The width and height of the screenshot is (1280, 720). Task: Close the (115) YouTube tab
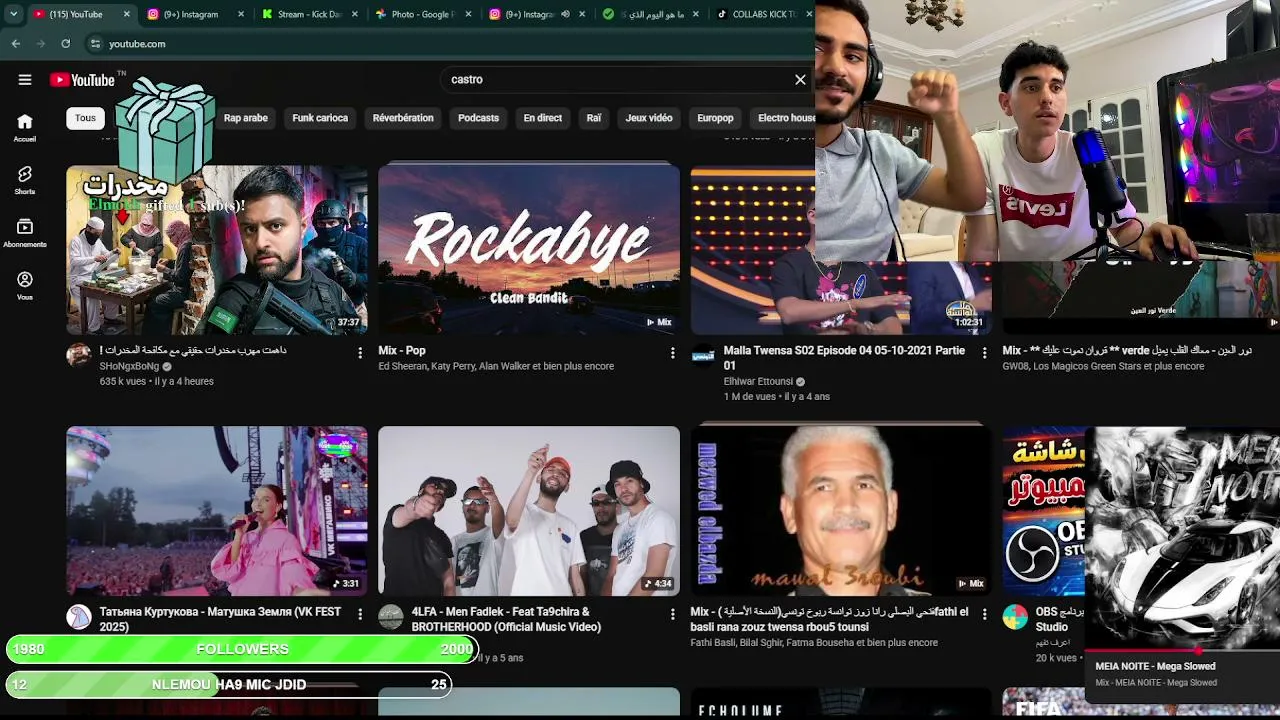[127, 14]
